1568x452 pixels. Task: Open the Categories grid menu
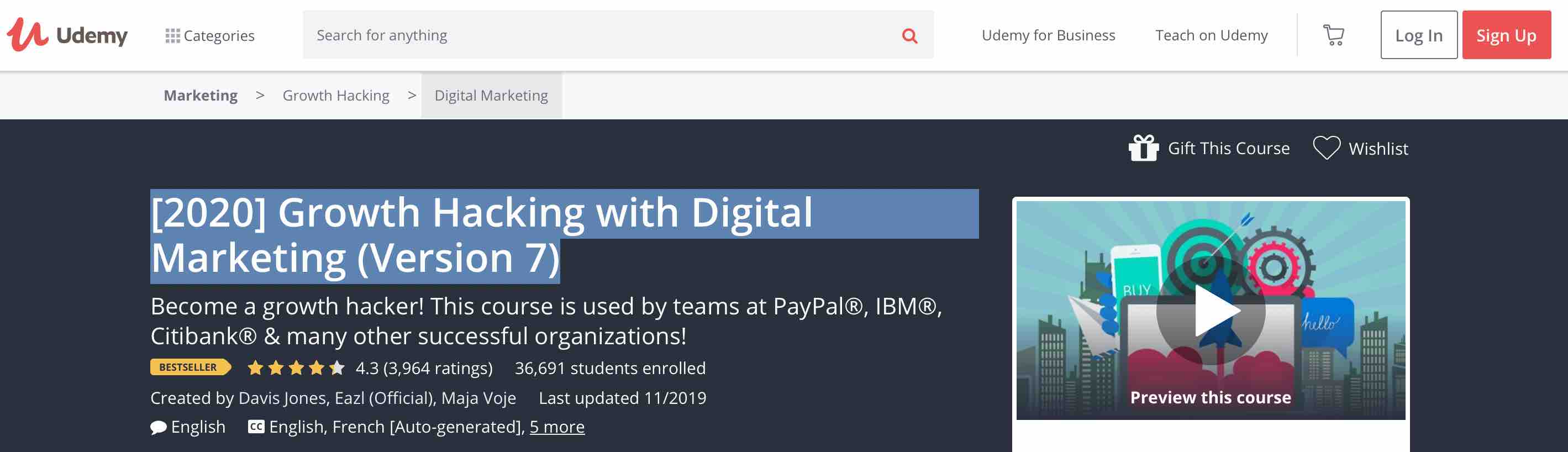point(210,35)
